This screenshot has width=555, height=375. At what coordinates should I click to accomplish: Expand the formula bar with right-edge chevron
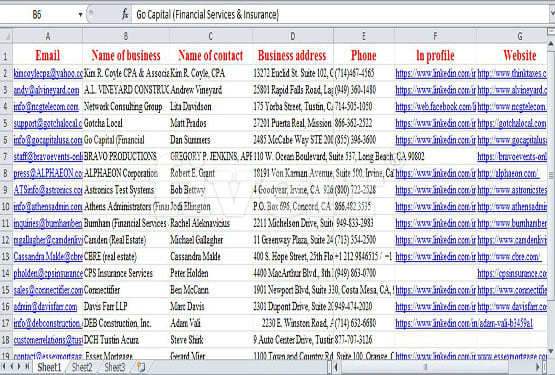click(552, 14)
